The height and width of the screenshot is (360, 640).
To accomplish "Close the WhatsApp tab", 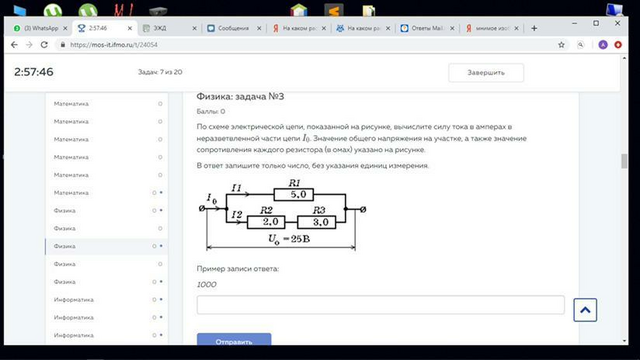I will click(65, 28).
